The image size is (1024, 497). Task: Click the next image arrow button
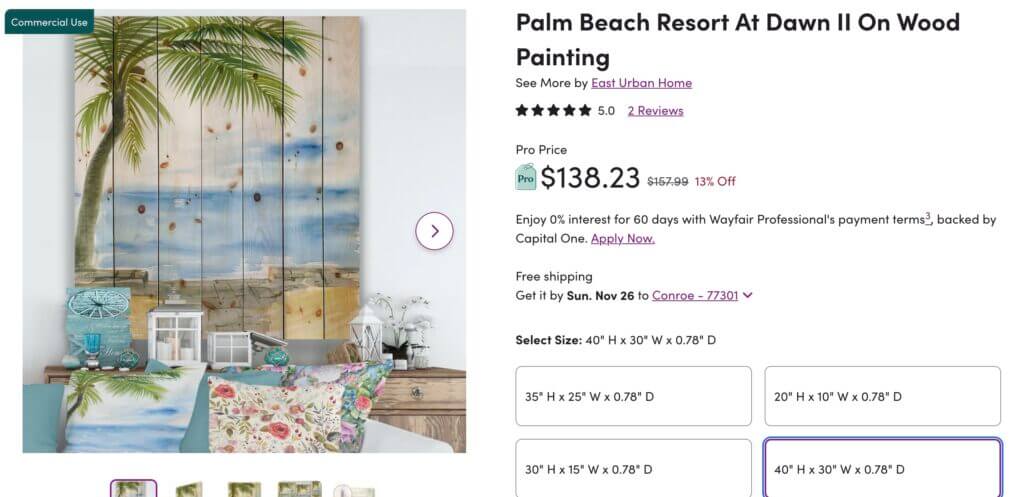pos(434,231)
